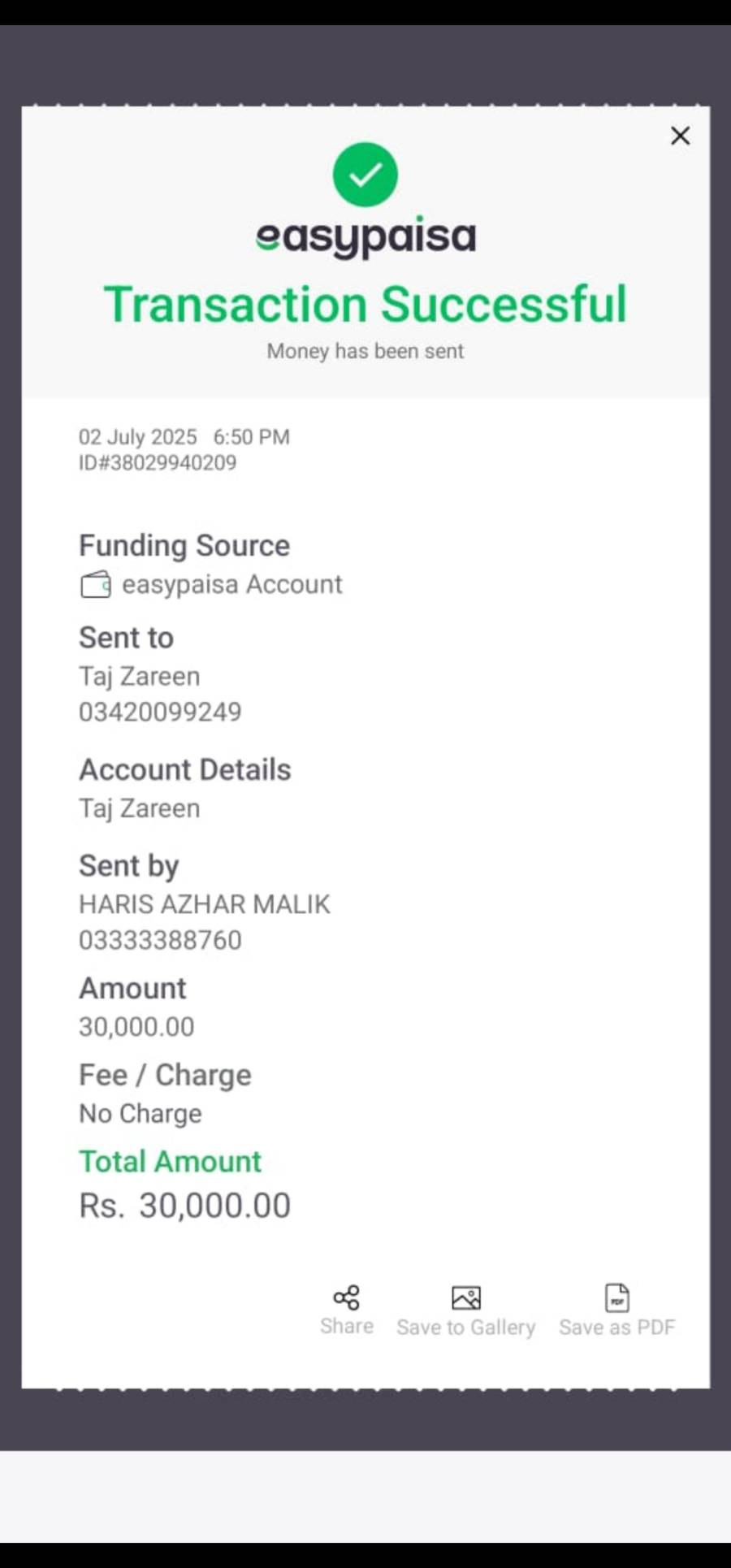731x1568 pixels.
Task: Click the wallet icon under Funding Source
Action: click(x=95, y=585)
